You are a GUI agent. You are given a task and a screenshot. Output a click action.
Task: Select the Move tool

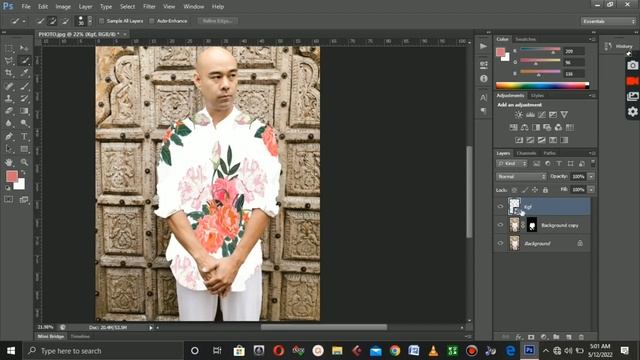click(24, 49)
